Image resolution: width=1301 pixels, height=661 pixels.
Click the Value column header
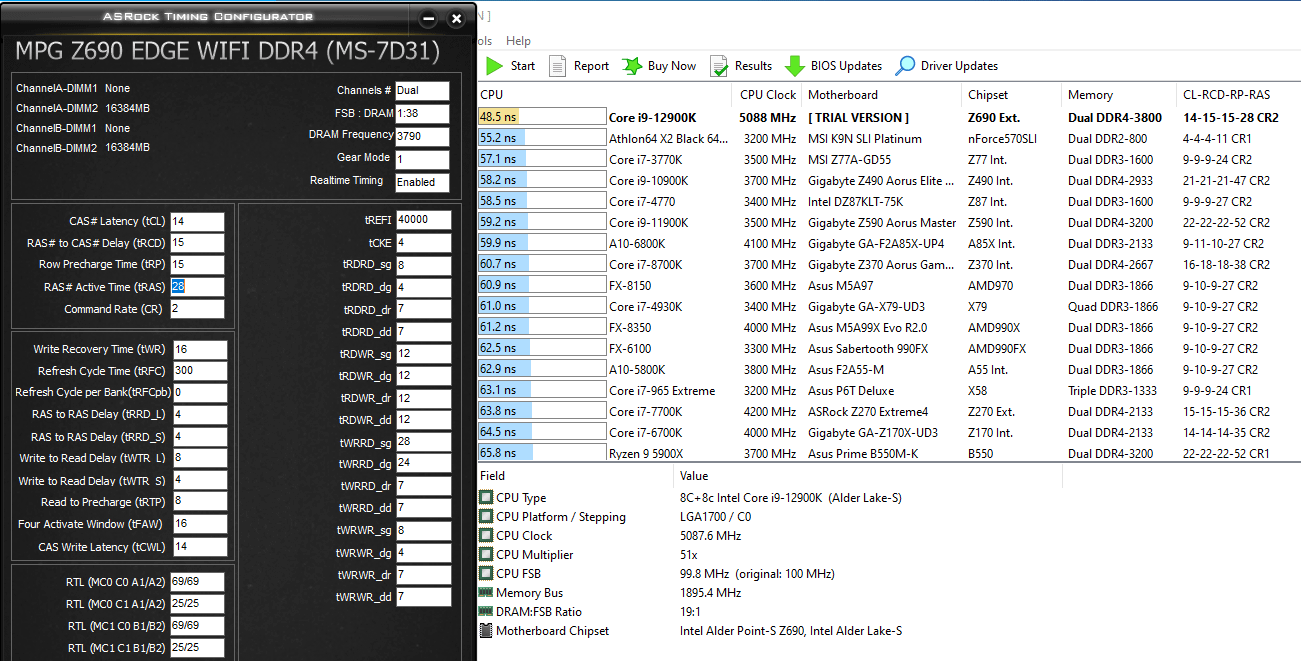[x=868, y=476]
